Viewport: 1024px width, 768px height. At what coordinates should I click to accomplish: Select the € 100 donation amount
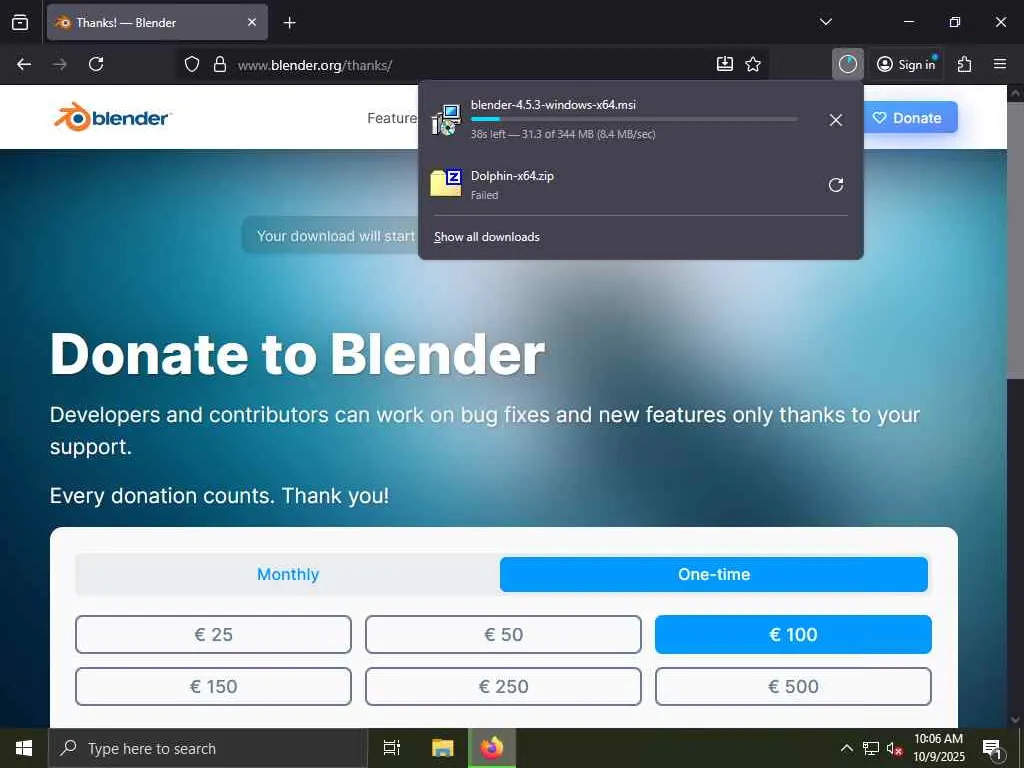coord(793,634)
